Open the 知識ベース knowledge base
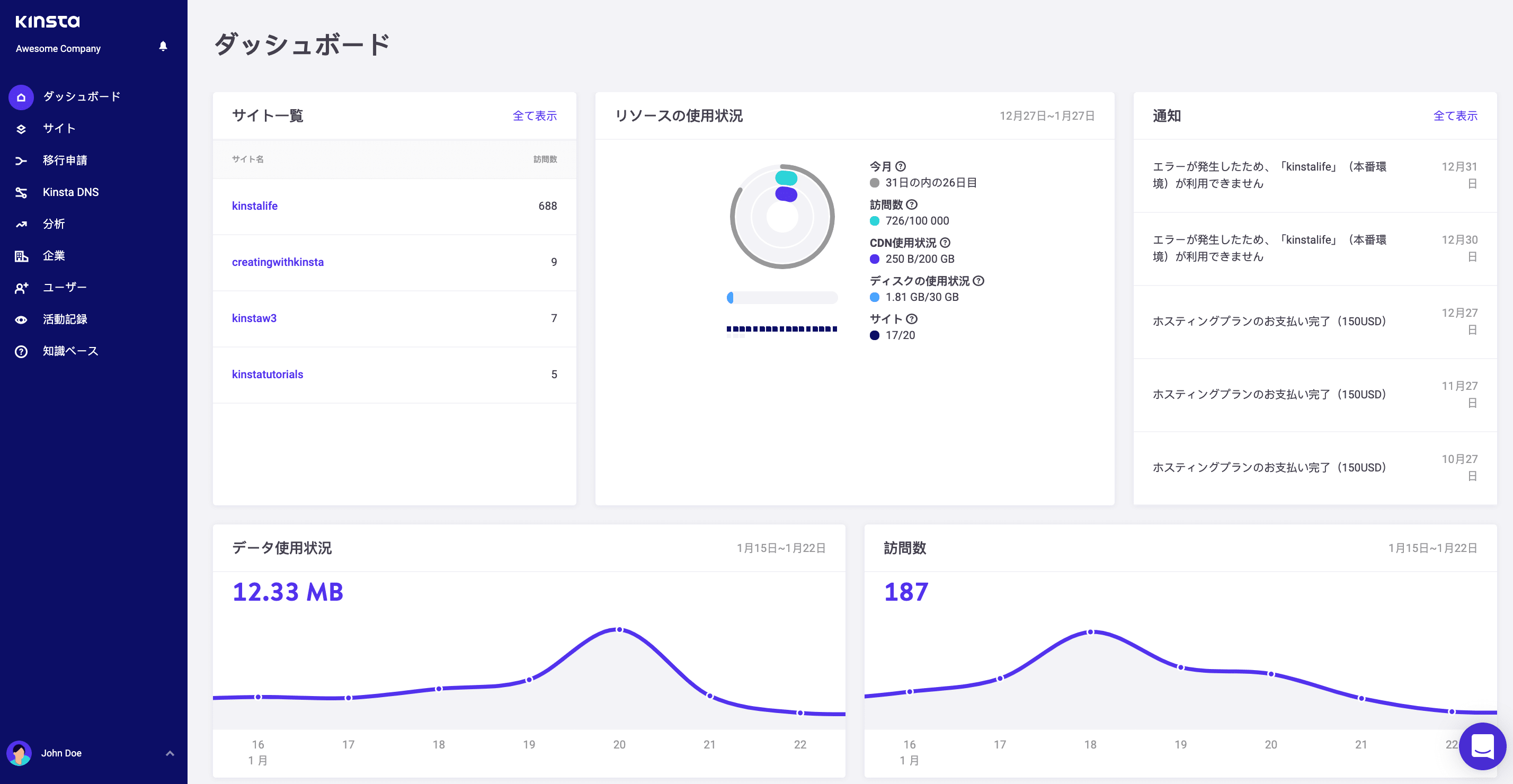This screenshot has width=1513, height=784. (21, 351)
